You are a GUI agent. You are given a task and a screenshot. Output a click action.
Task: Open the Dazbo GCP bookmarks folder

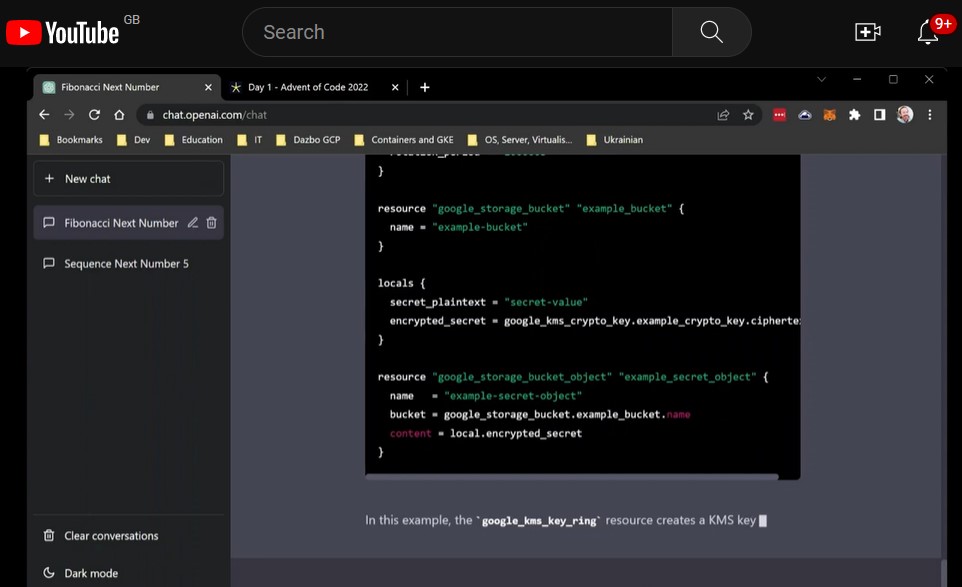[309, 140]
